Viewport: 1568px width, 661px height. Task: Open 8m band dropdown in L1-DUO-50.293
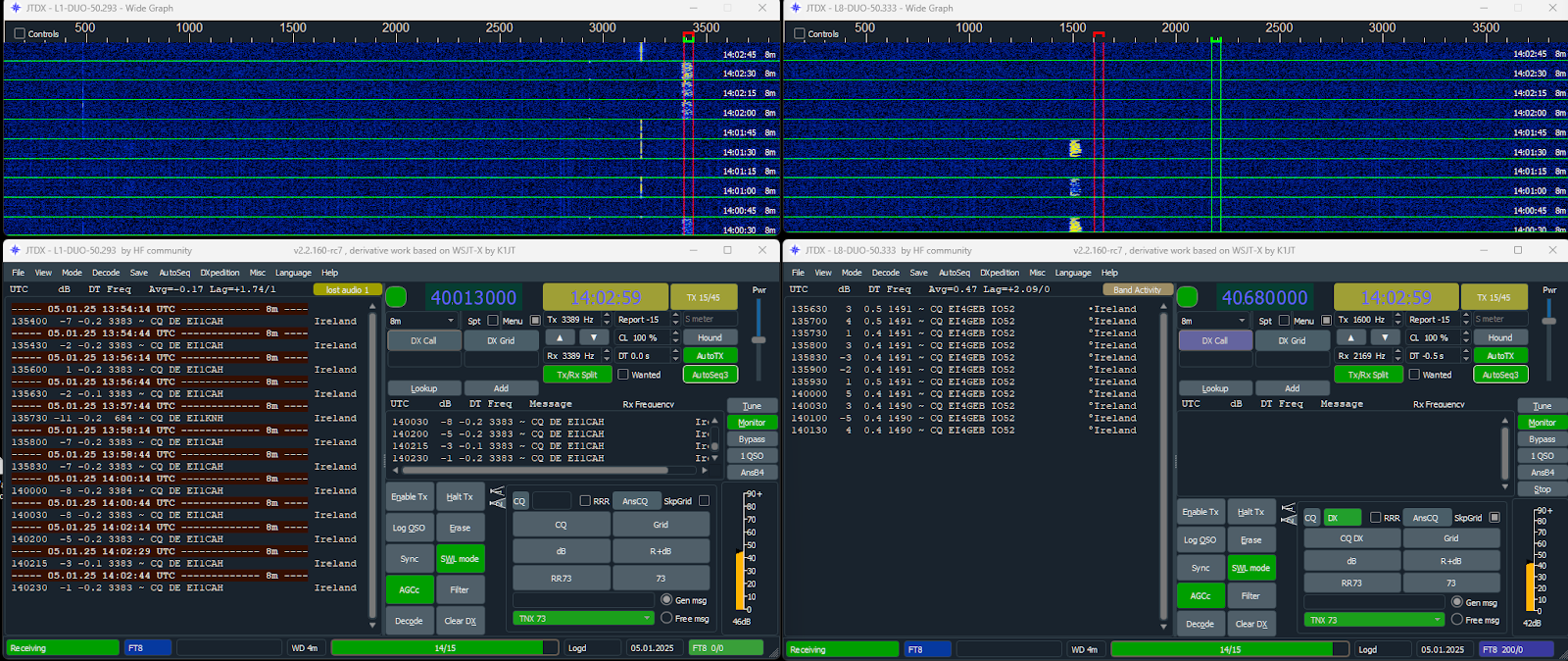[422, 320]
